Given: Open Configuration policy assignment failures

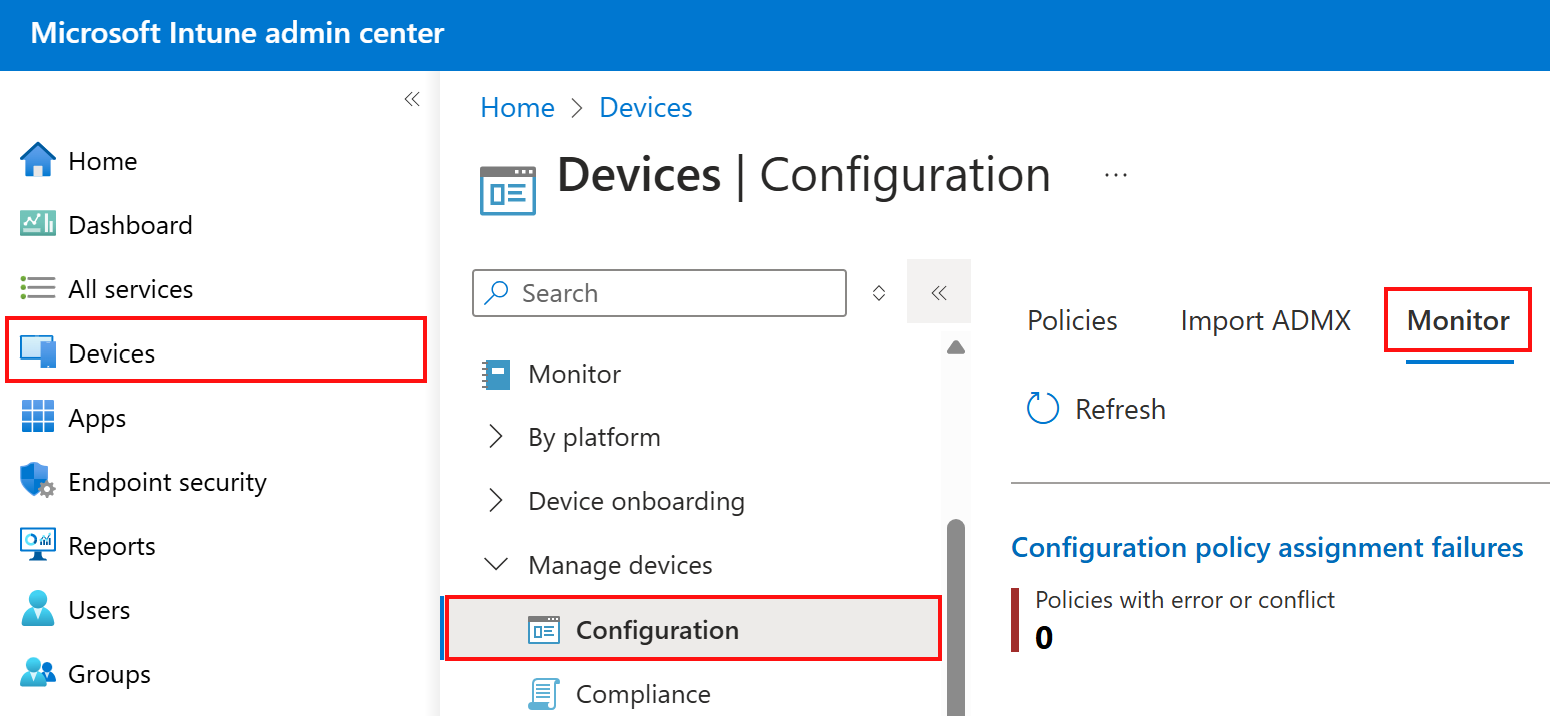Looking at the screenshot, I should coord(1267,547).
